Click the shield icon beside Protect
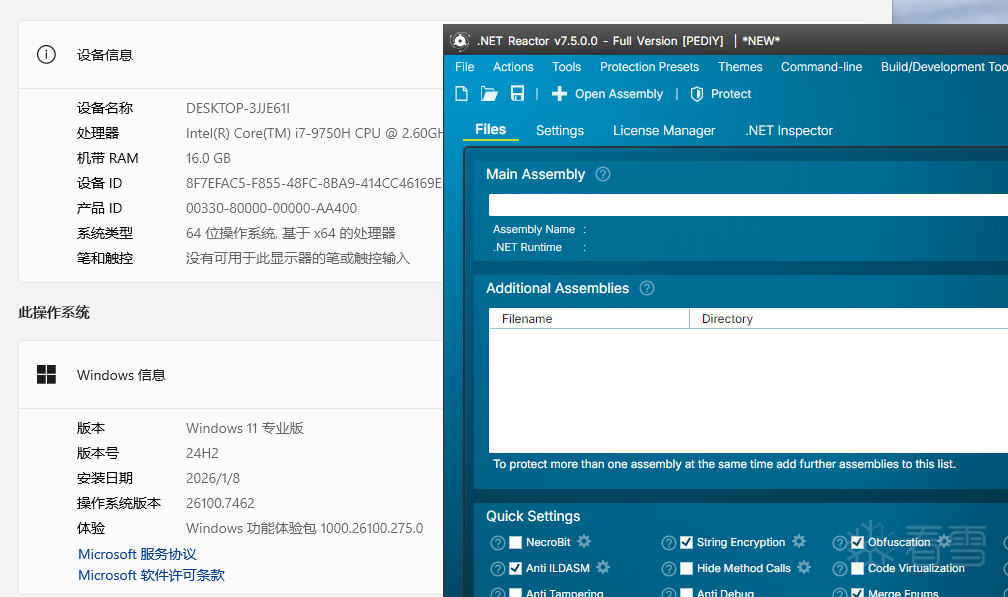 point(697,94)
